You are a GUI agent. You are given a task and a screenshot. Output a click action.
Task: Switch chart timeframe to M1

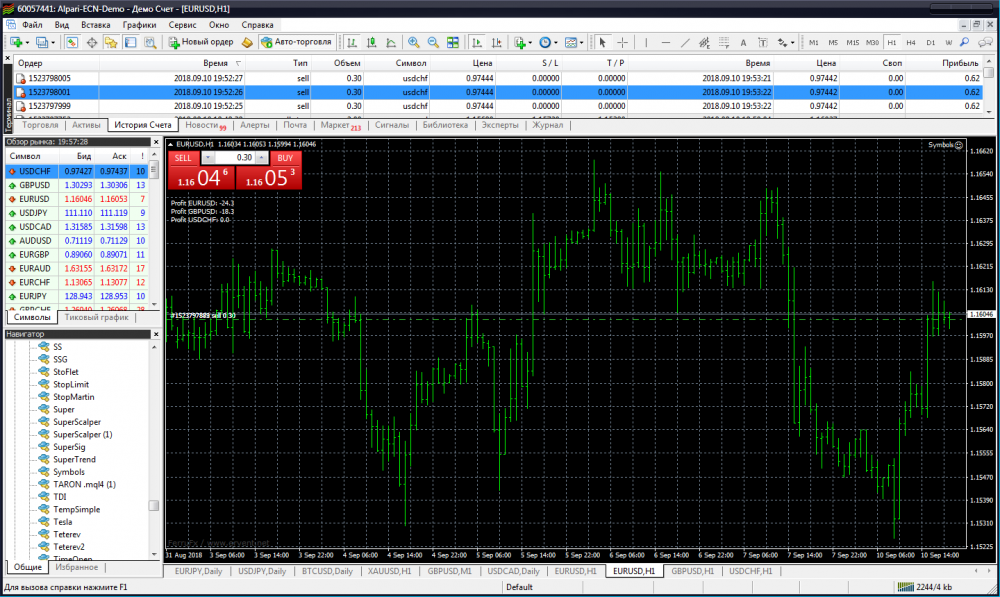point(814,42)
